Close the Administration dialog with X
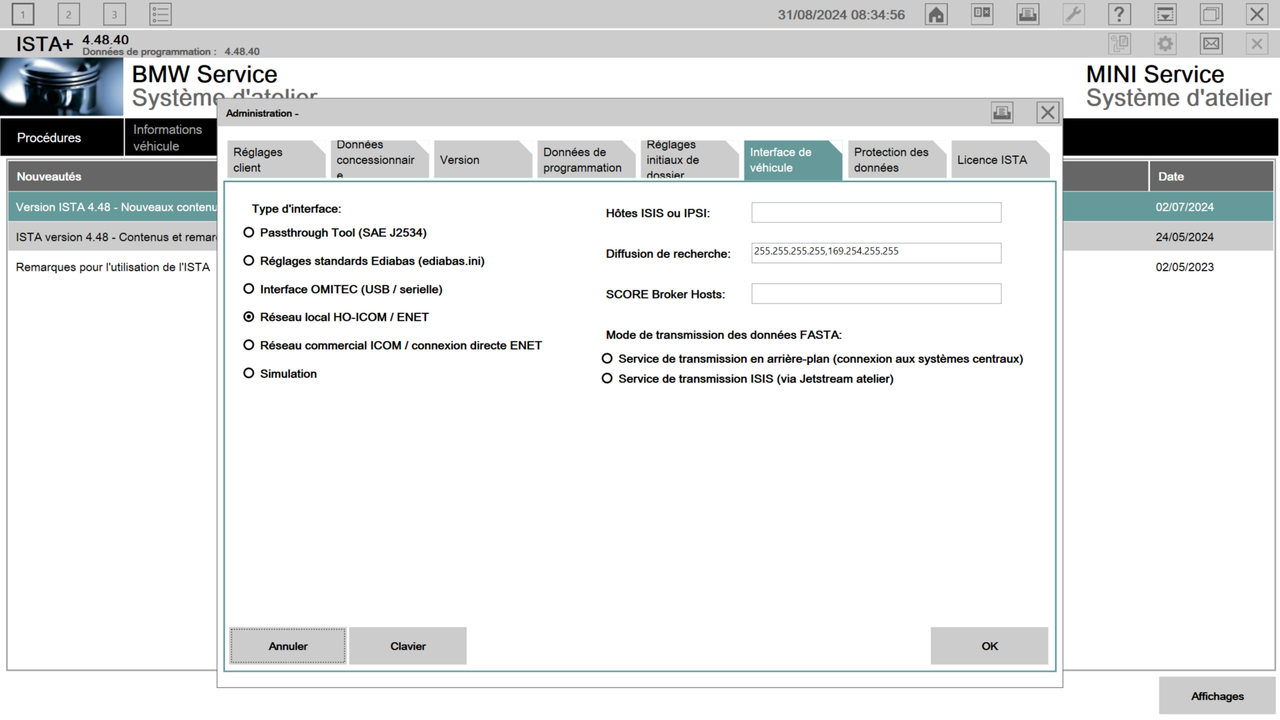1280x720 pixels. (x=1047, y=113)
